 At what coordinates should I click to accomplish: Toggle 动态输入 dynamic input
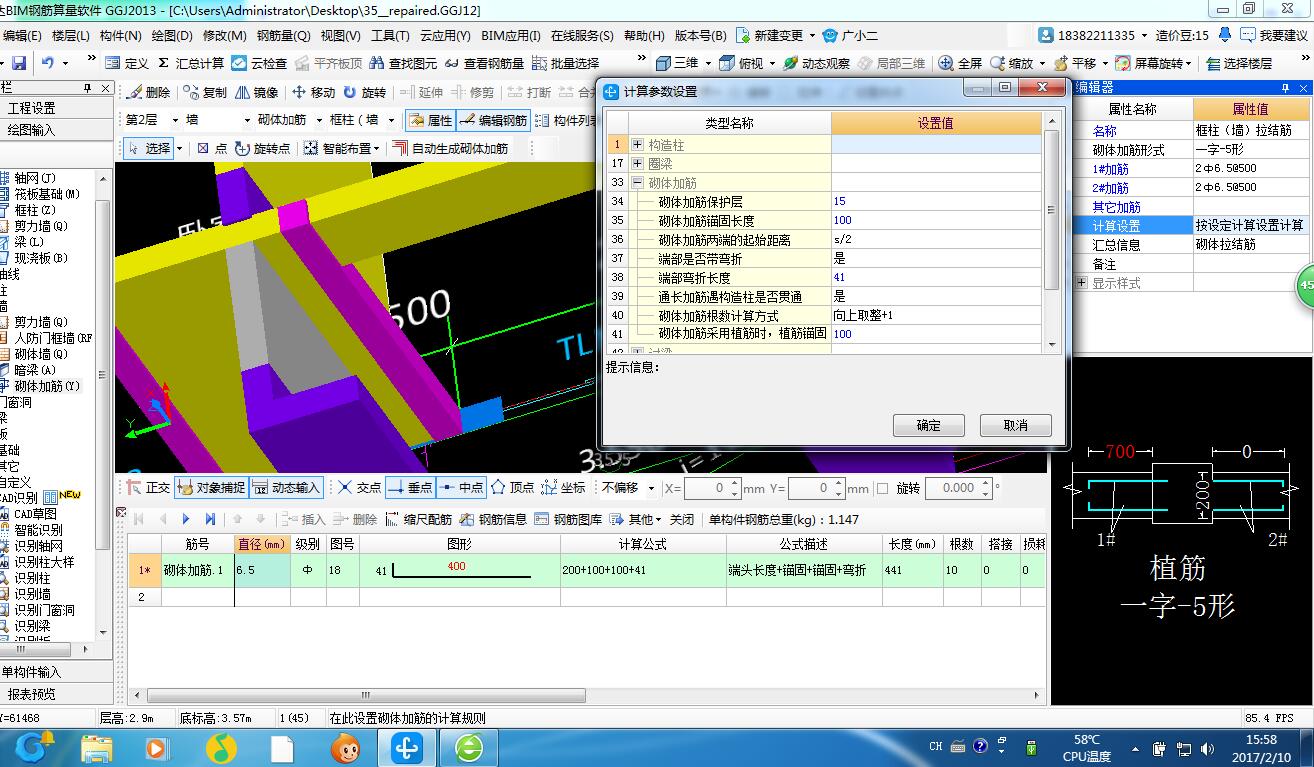[286, 488]
